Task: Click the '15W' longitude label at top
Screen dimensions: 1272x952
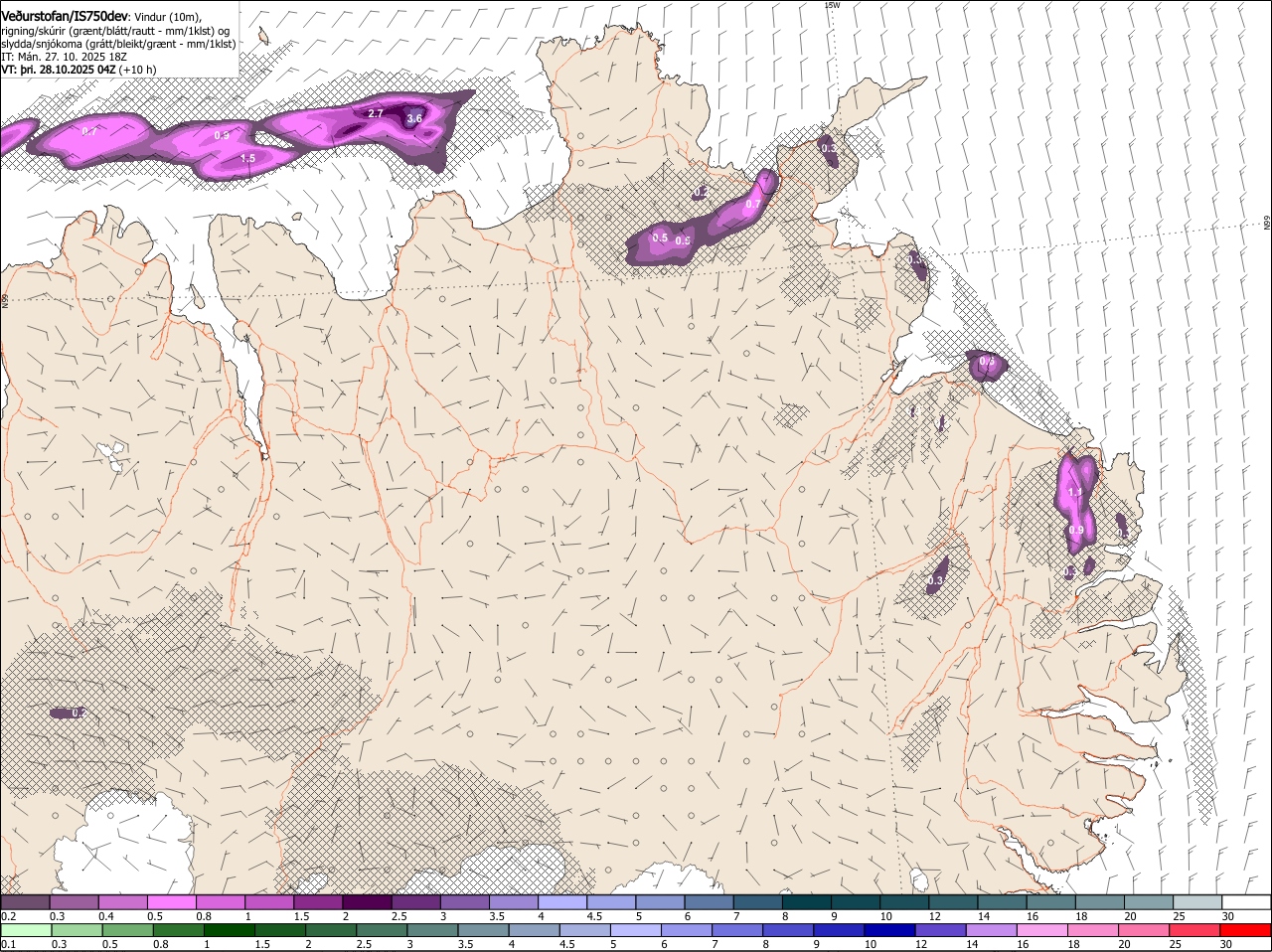Action: [832, 5]
